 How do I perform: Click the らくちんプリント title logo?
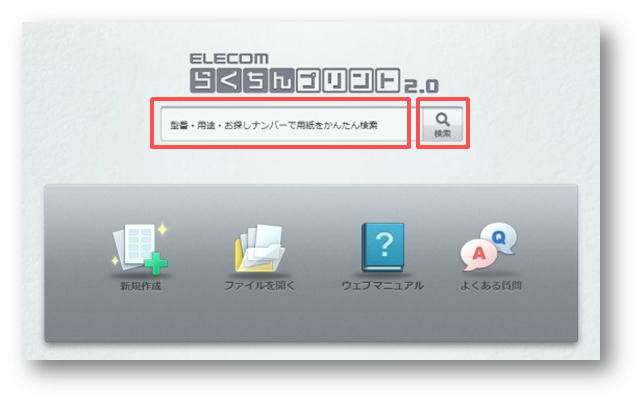[295, 81]
